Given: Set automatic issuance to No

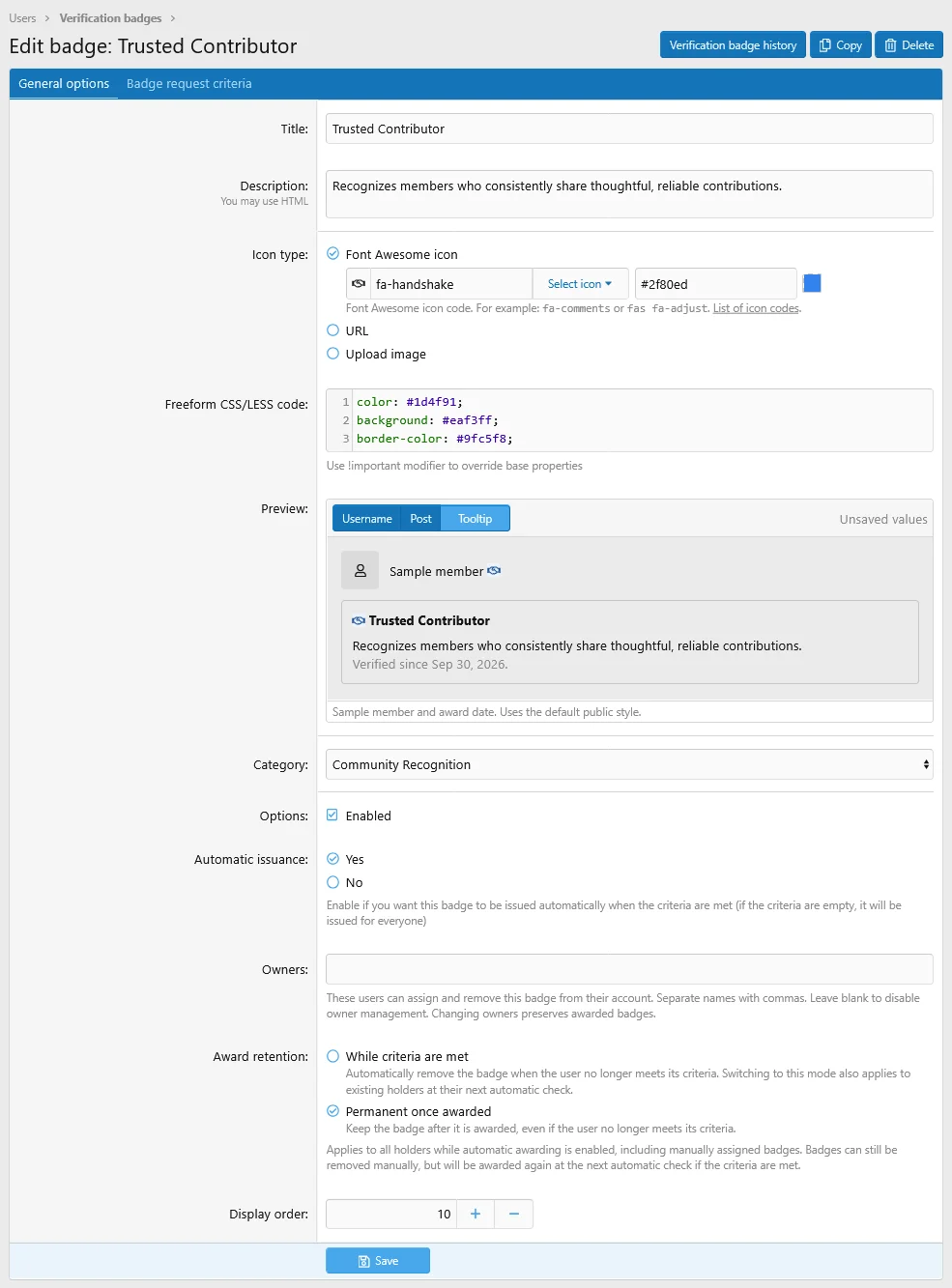Looking at the screenshot, I should (x=333, y=882).
